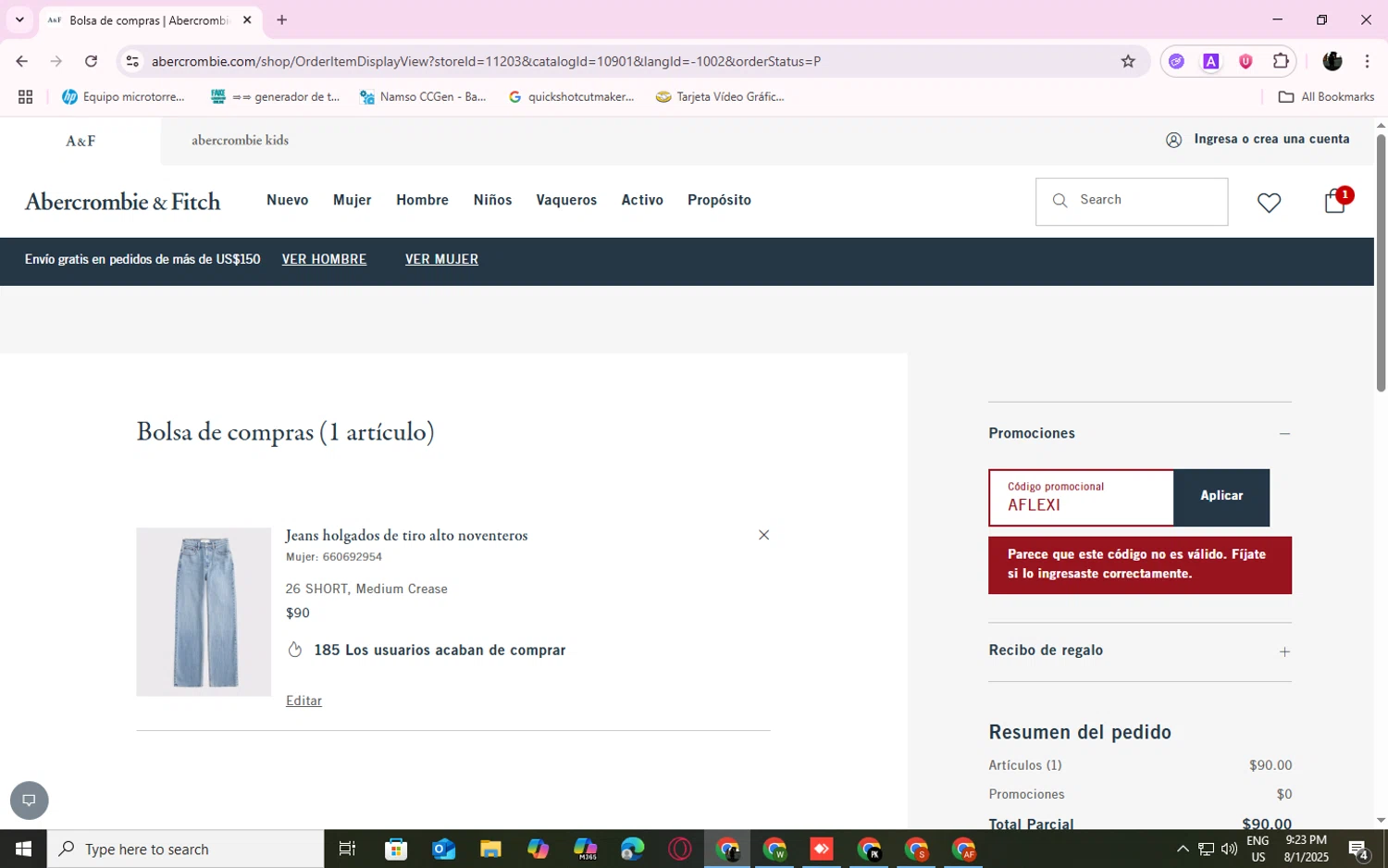Click the jeans product thumbnail
Image resolution: width=1388 pixels, height=868 pixels.
[204, 612]
